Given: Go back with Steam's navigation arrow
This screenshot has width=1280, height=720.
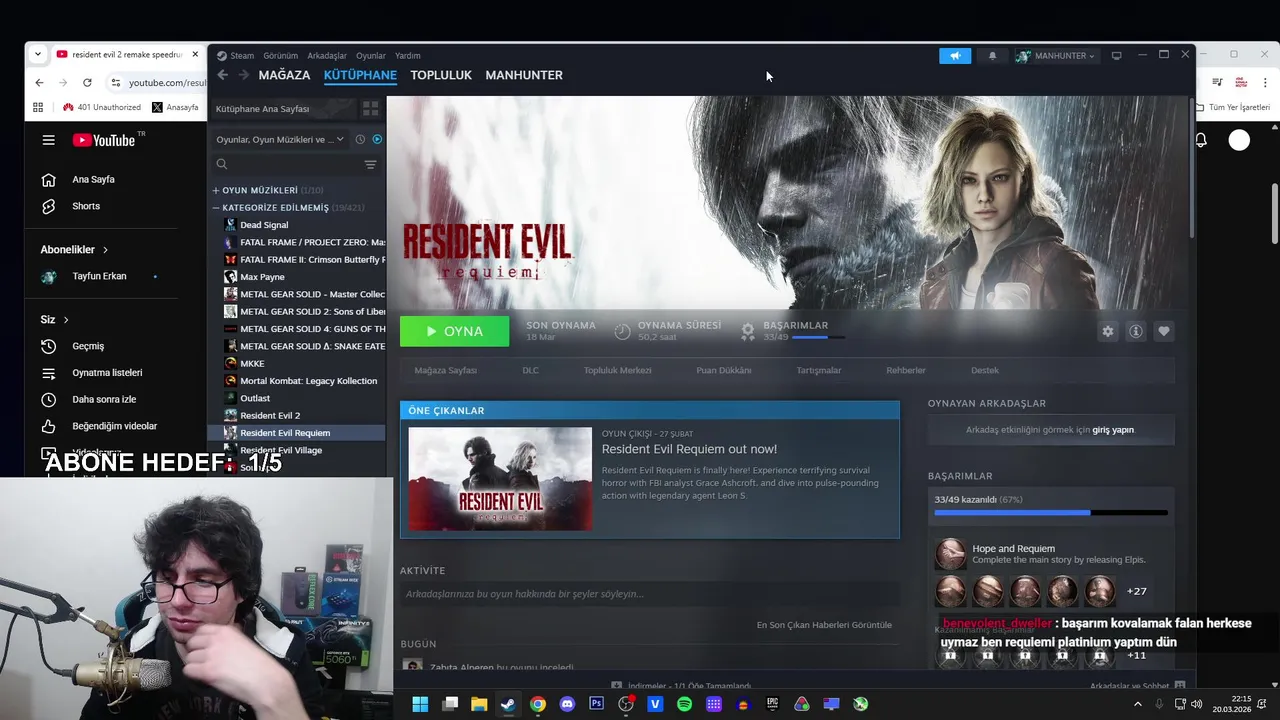Looking at the screenshot, I should (222, 75).
